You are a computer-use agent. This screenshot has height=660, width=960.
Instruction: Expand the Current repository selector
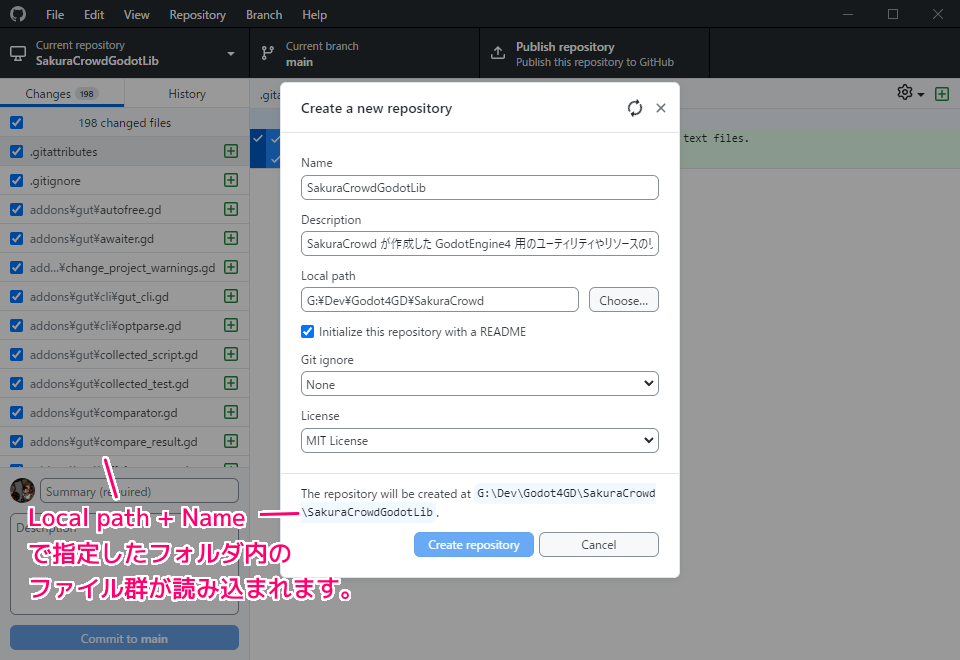coord(124,53)
